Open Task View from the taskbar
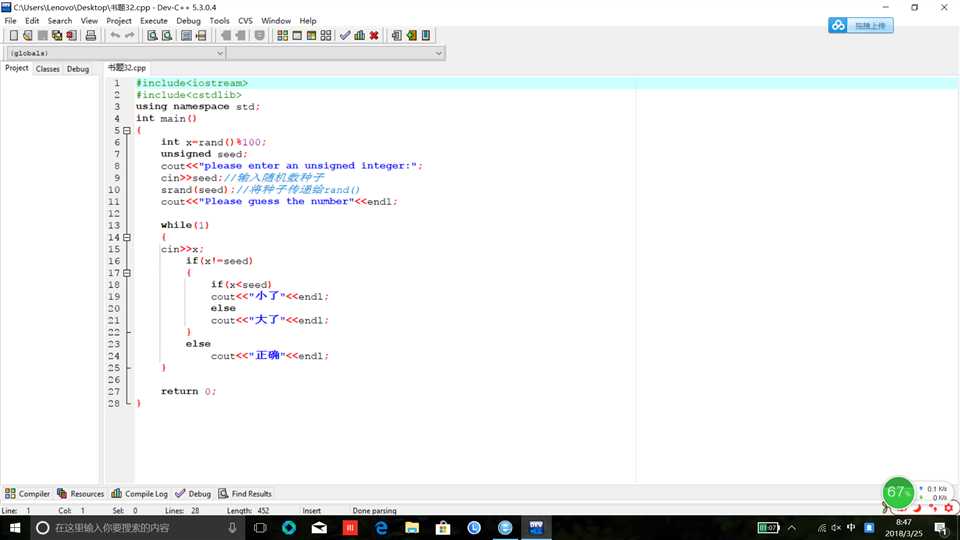The image size is (960, 540). pos(260,528)
